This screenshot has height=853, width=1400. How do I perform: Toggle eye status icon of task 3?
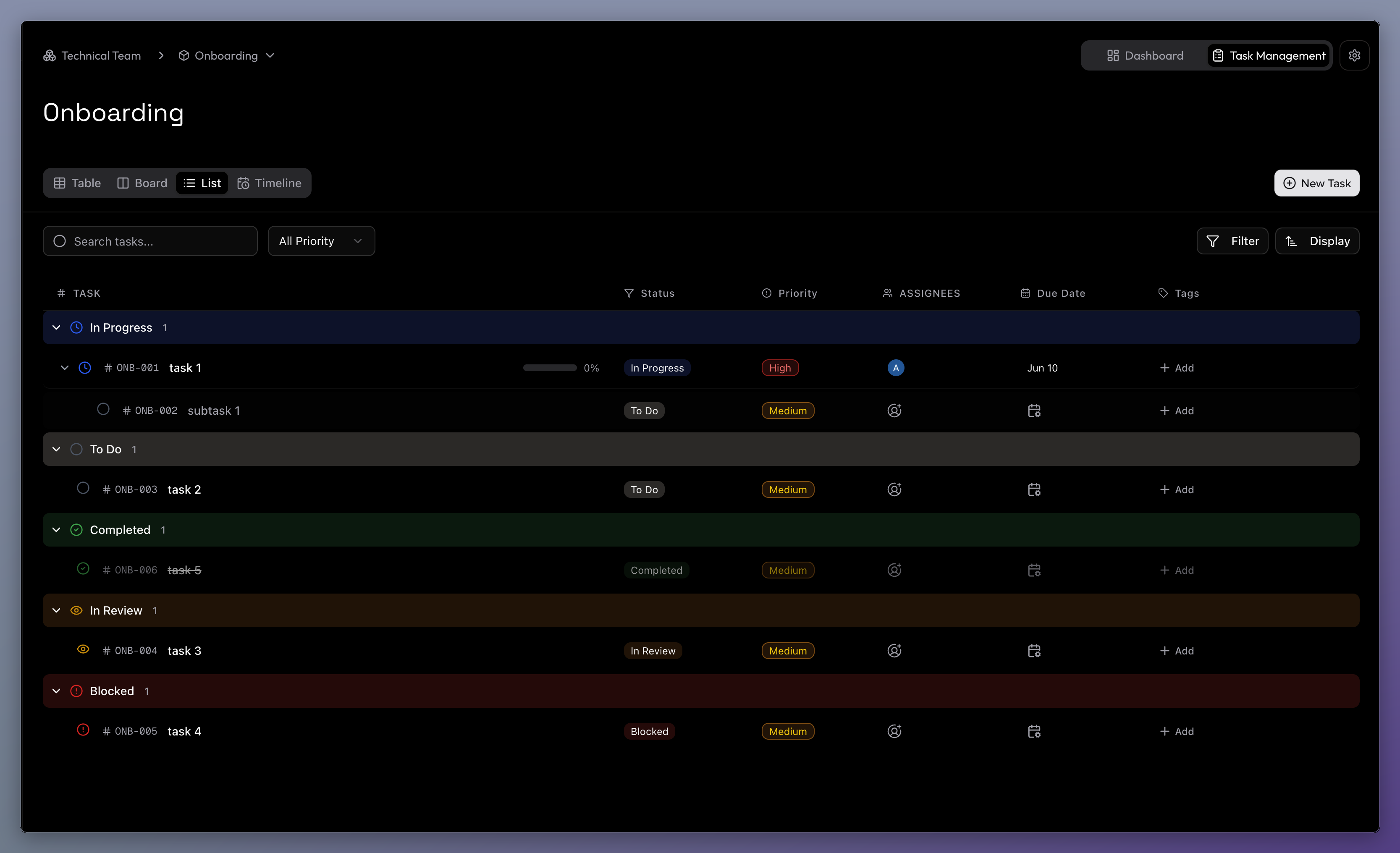pos(83,649)
